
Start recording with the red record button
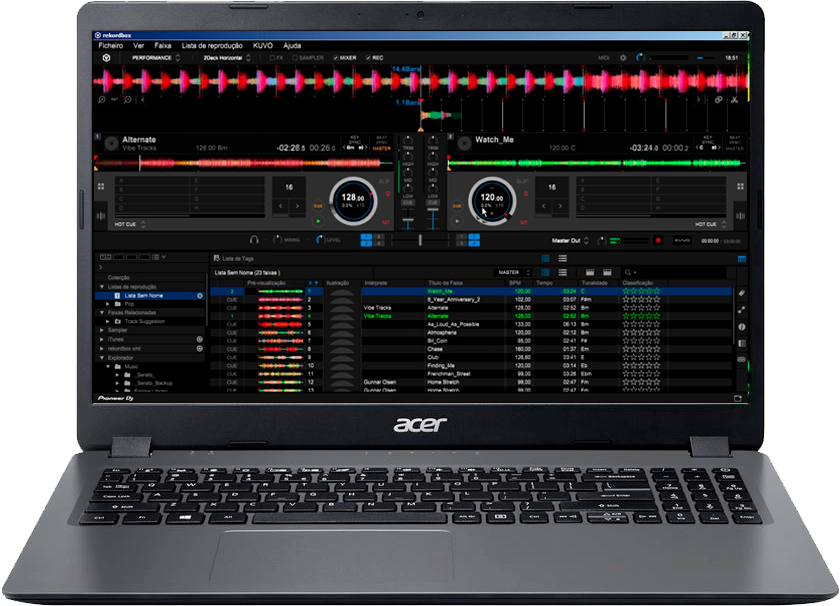click(658, 241)
